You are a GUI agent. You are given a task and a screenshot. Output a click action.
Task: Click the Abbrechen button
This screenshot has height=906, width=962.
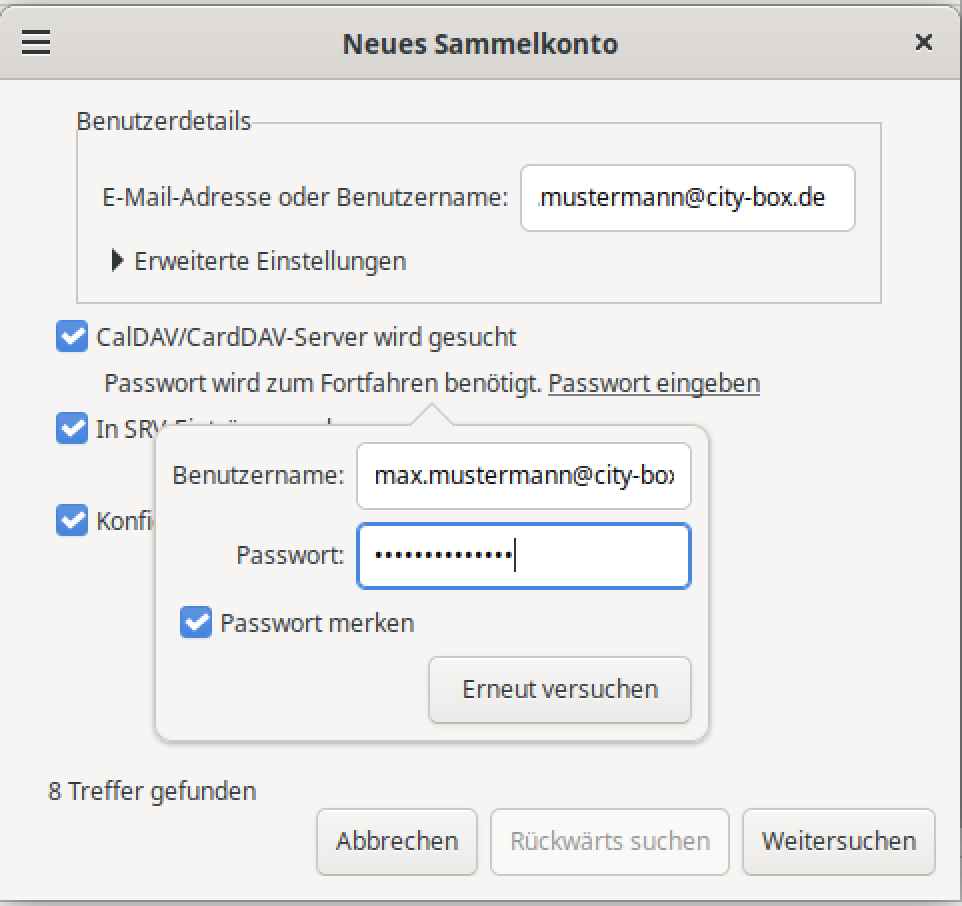pos(397,841)
